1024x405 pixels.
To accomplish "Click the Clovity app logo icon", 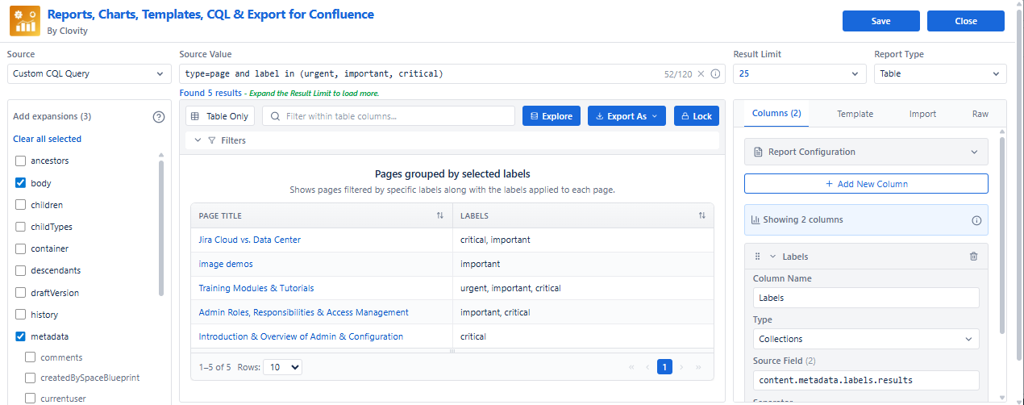I will click(x=24, y=20).
